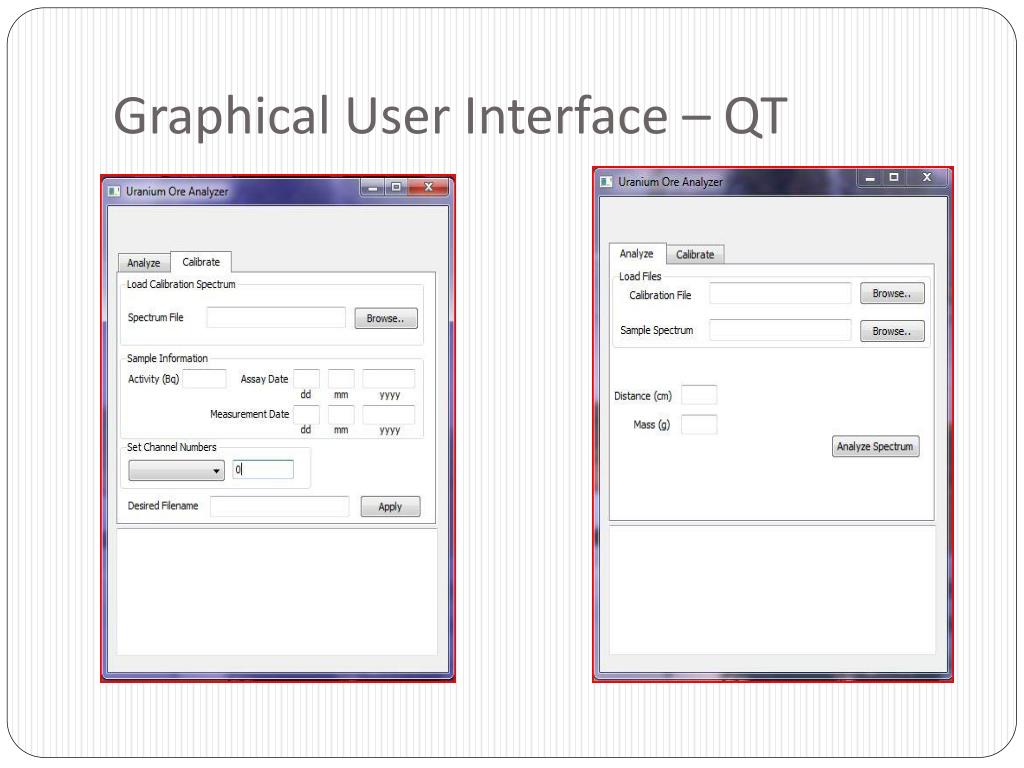Click Browse button beside Spectrum File
The height and width of the screenshot is (768, 1024).
386,318
